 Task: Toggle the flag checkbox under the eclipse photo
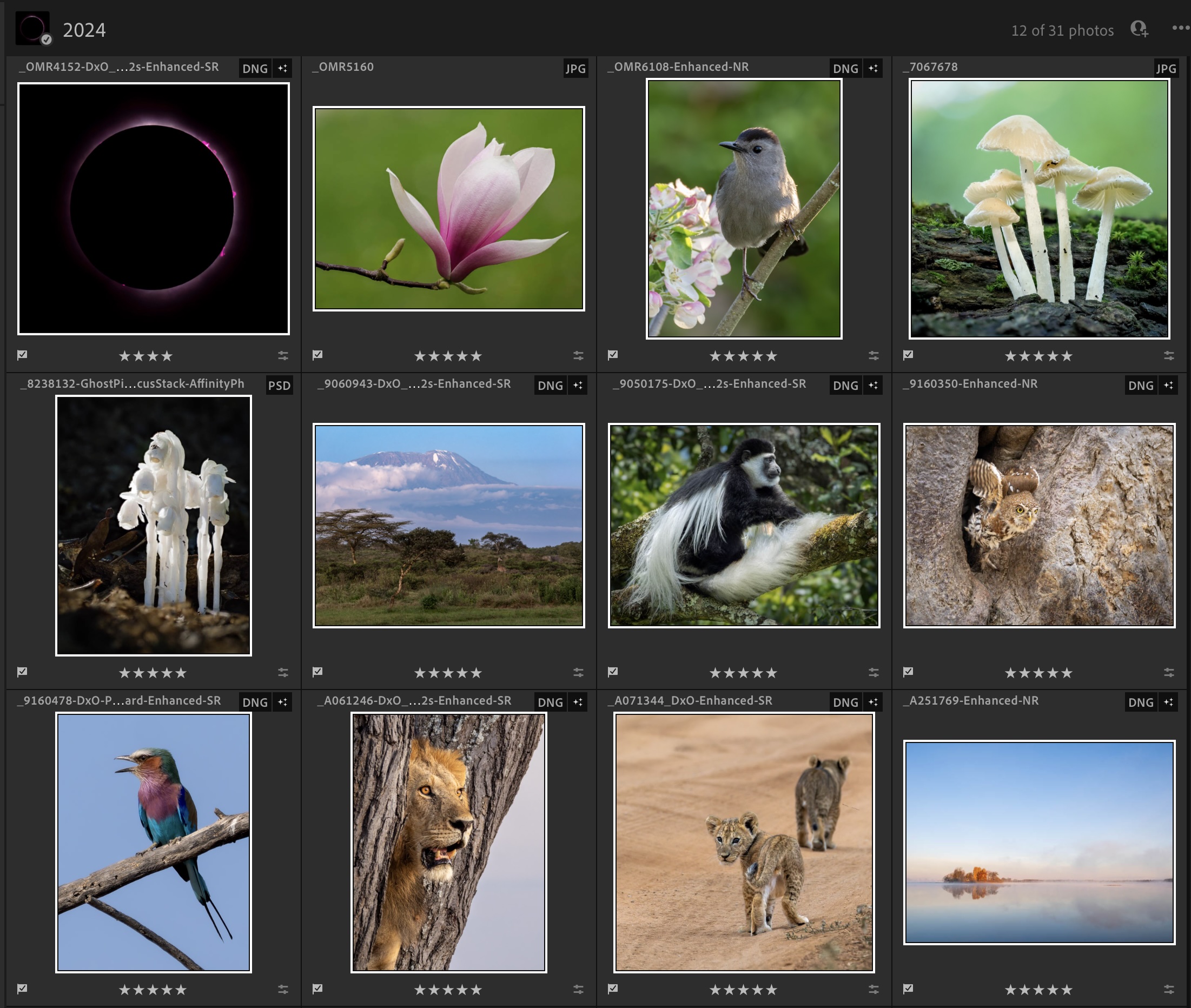point(22,355)
